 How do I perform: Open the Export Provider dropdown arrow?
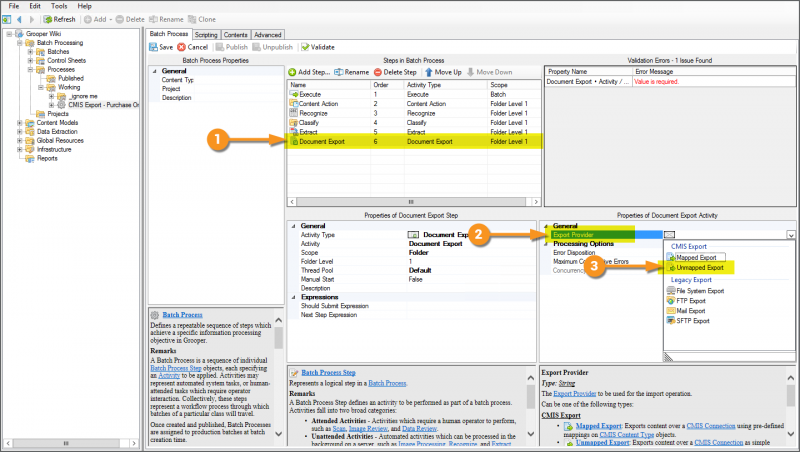tap(790, 235)
